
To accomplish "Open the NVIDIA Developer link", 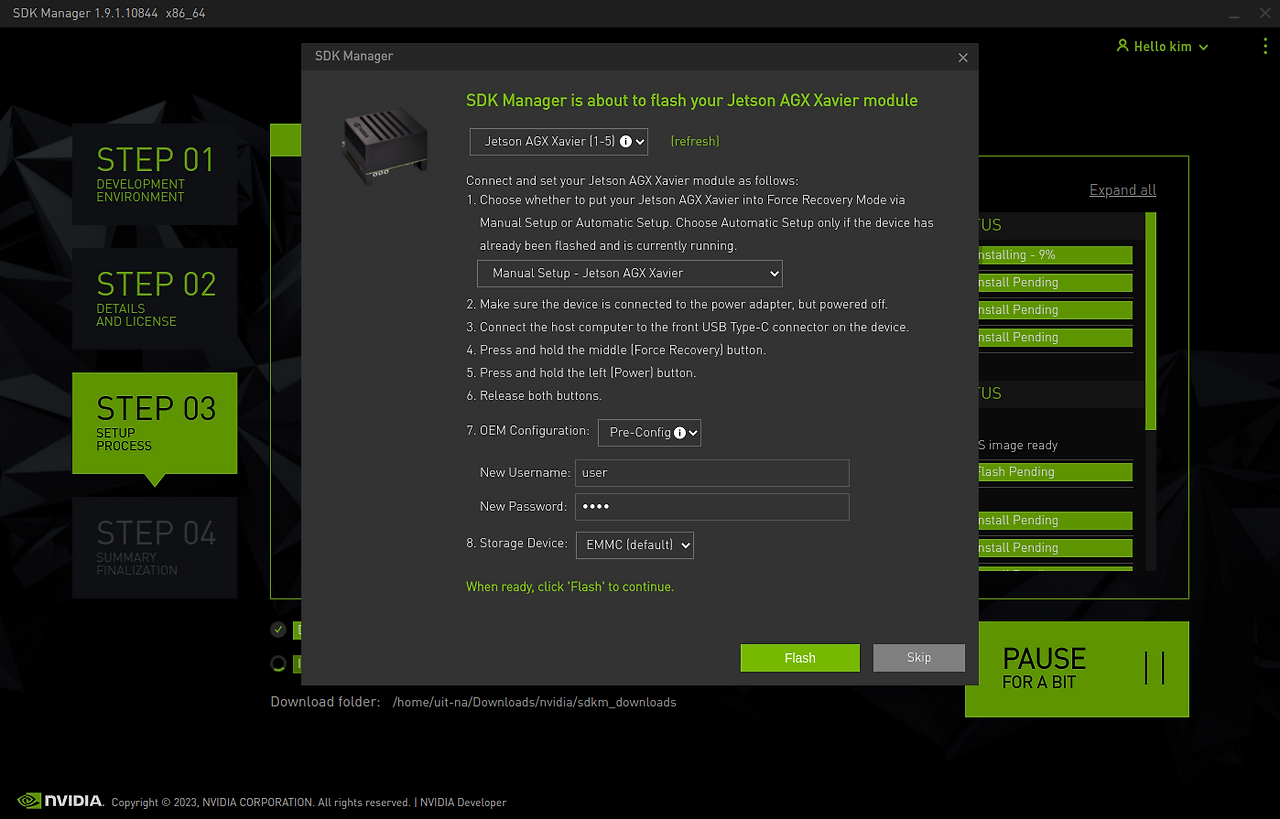I will tap(463, 802).
